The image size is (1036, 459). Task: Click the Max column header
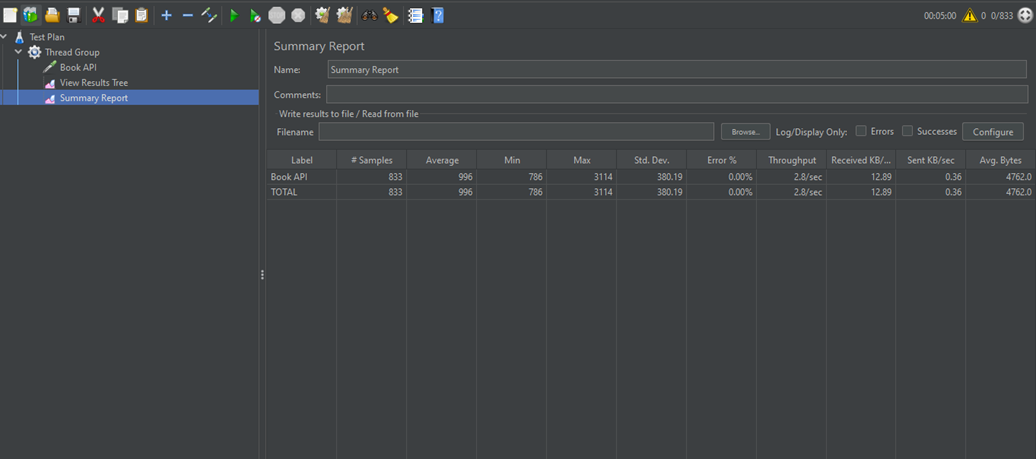pyautogui.click(x=581, y=160)
